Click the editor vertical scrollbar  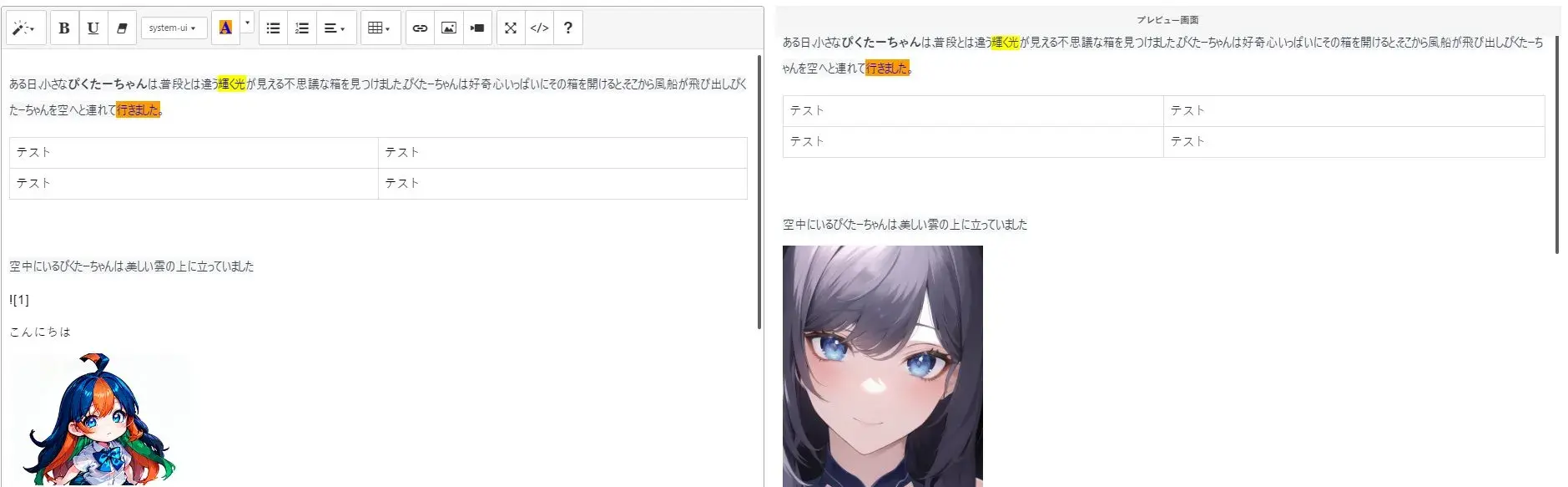(x=759, y=192)
